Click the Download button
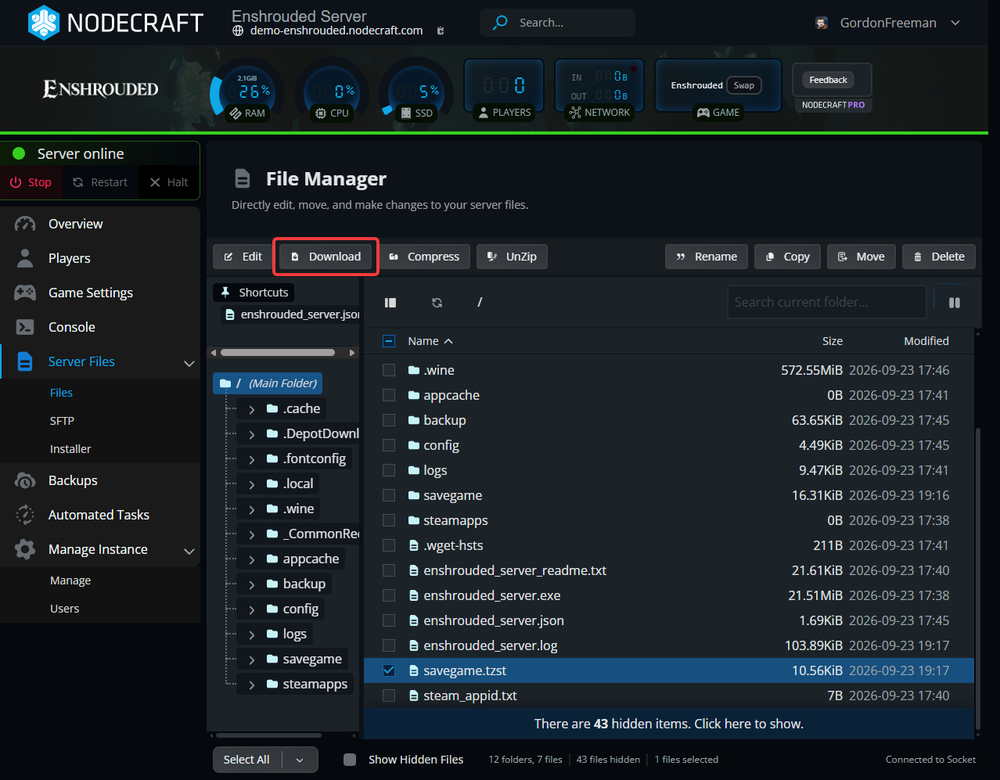 (326, 256)
